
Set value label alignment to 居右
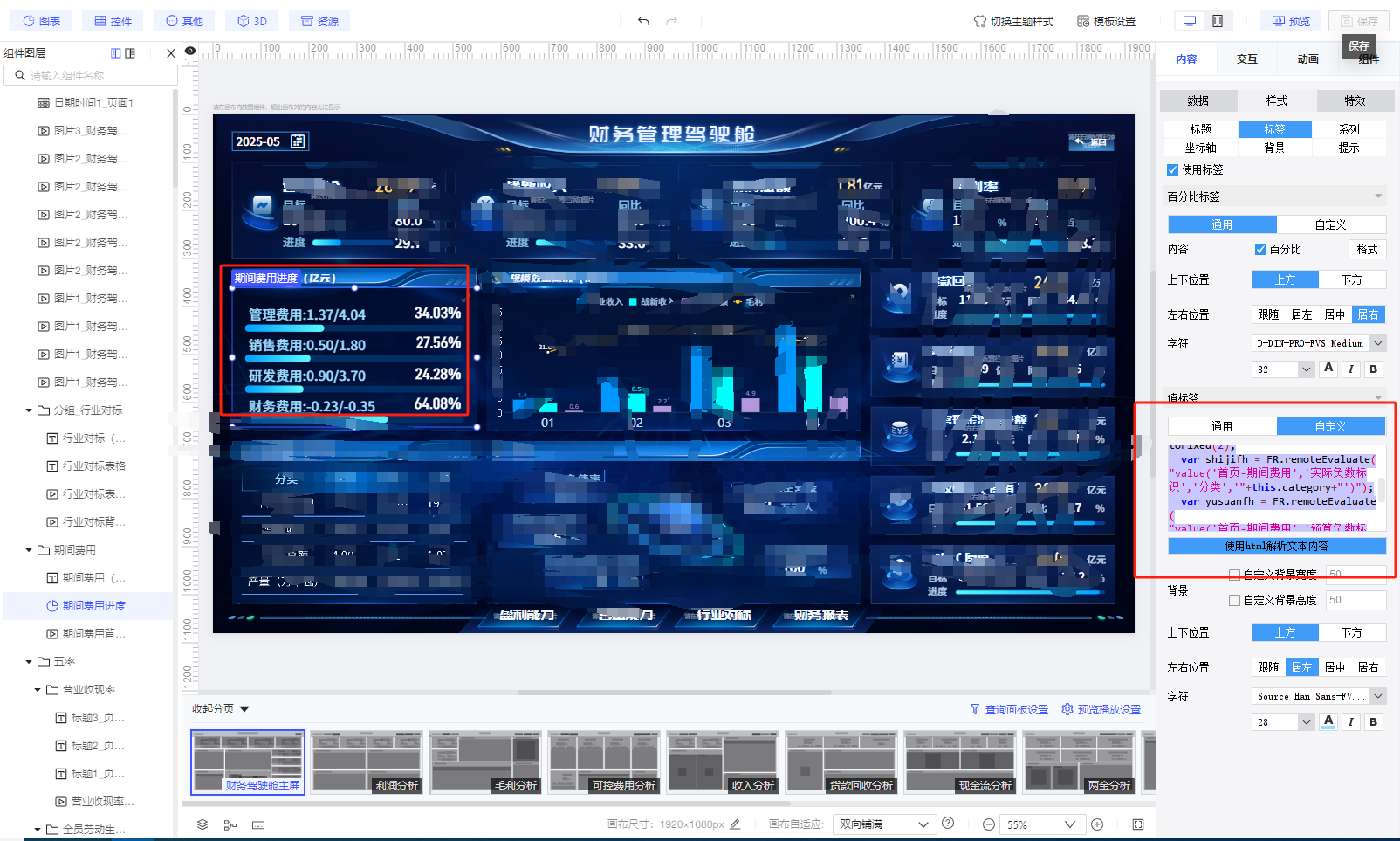tap(1368, 667)
